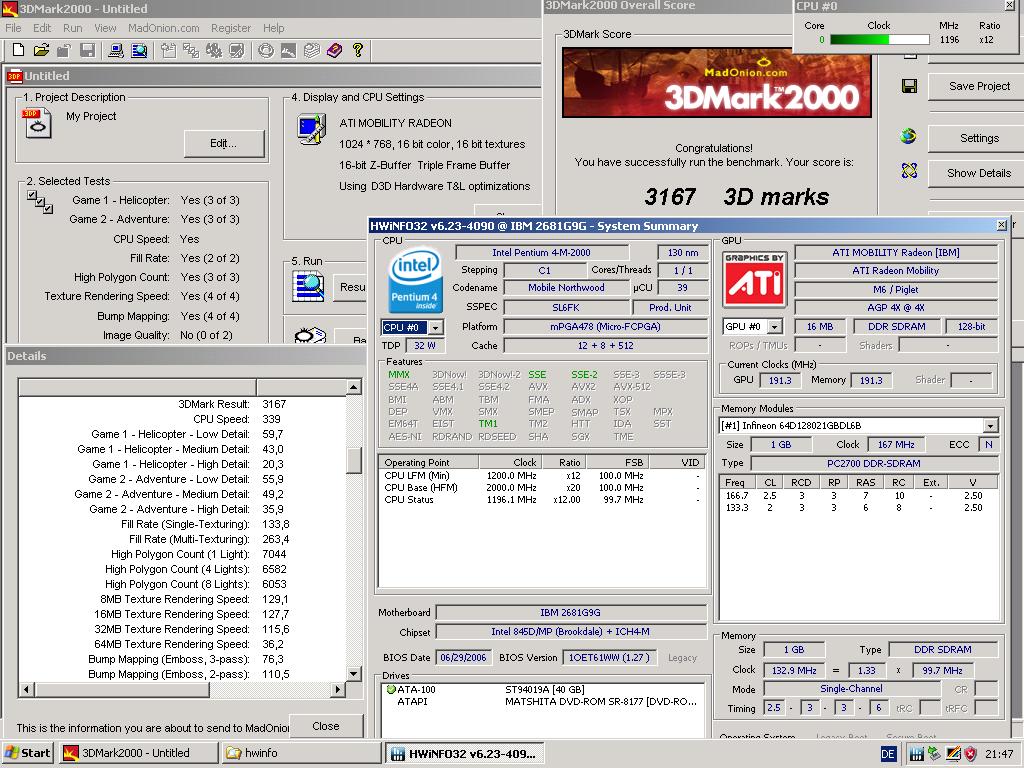Click the Details horizontal scrollbar right arrow

click(338, 689)
